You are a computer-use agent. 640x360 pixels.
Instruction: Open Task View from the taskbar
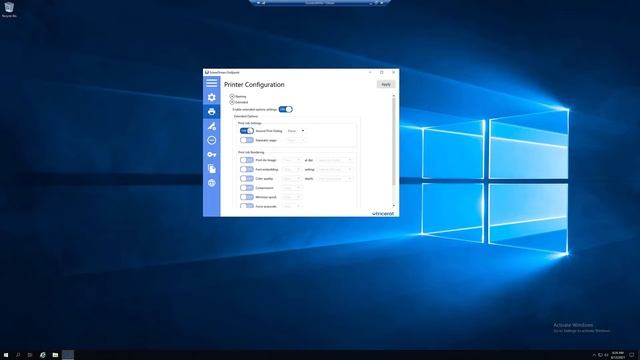30,355
